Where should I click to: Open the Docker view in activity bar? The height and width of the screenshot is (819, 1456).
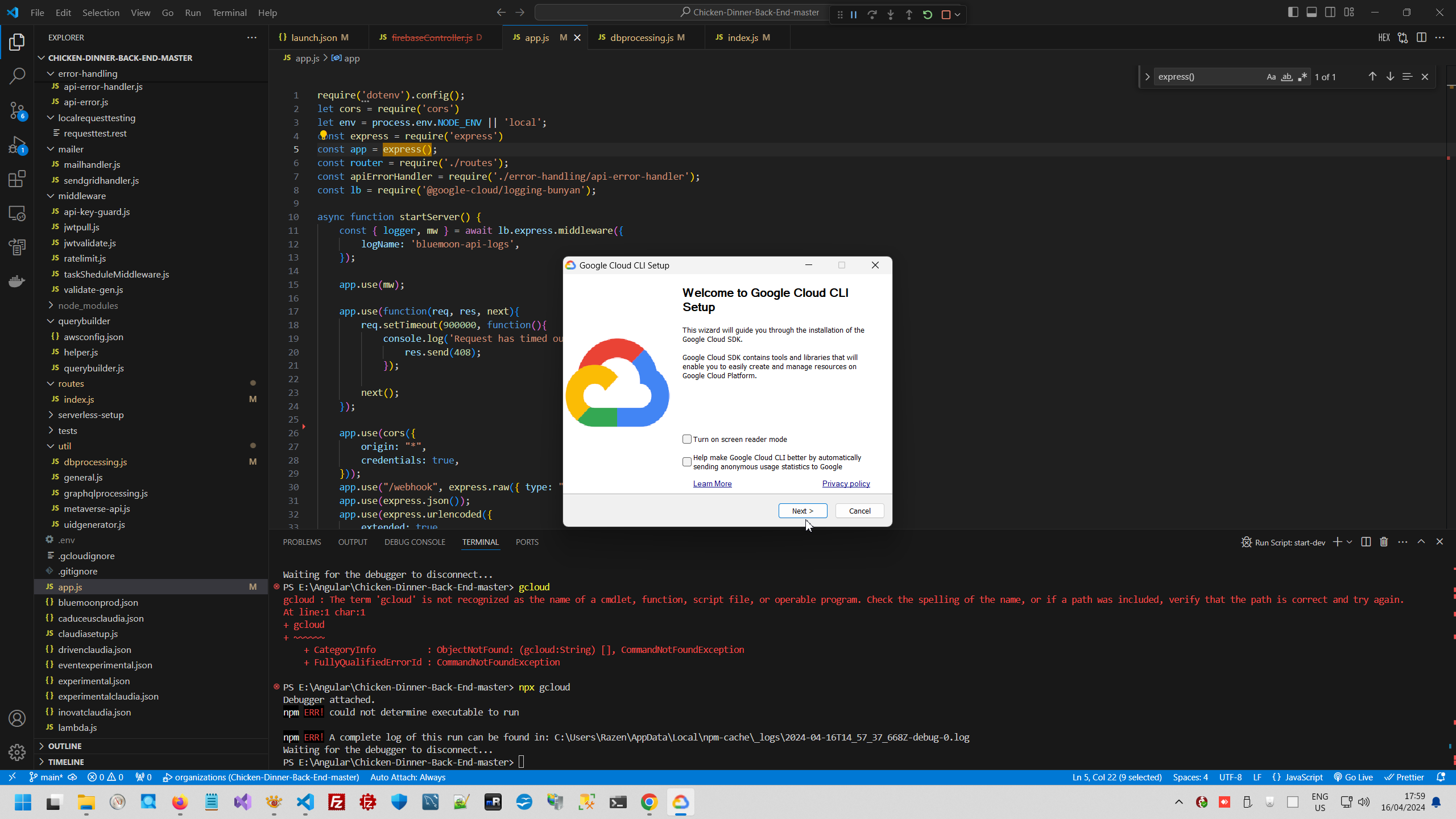pos(17,281)
